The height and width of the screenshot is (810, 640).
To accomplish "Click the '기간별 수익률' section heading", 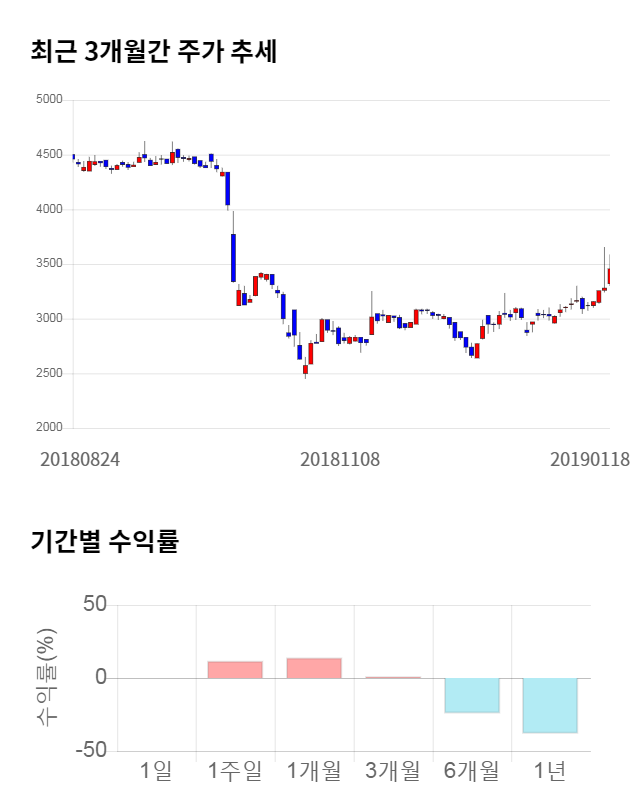I will click(x=104, y=542).
